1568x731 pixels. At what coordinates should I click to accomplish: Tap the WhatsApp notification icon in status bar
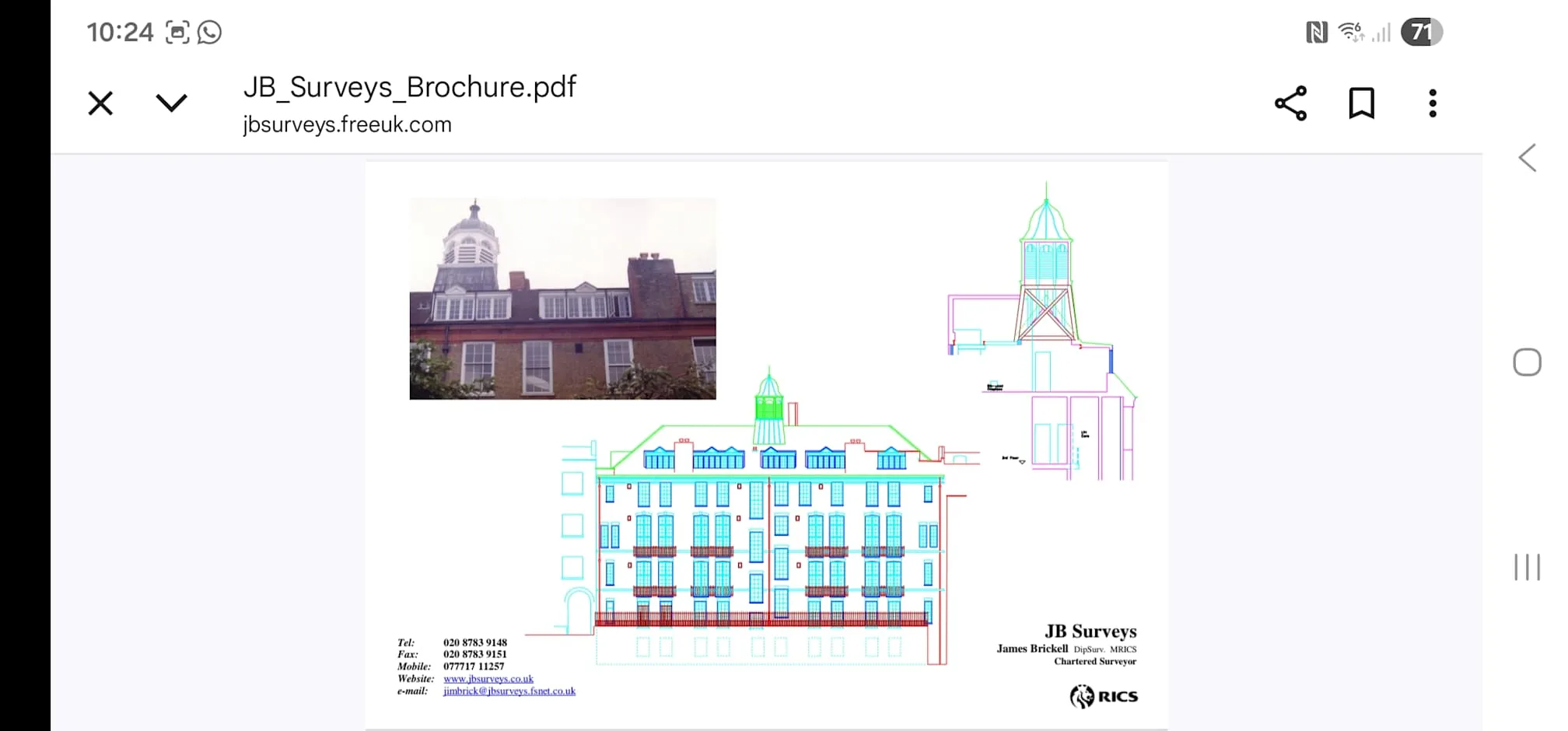pos(209,32)
